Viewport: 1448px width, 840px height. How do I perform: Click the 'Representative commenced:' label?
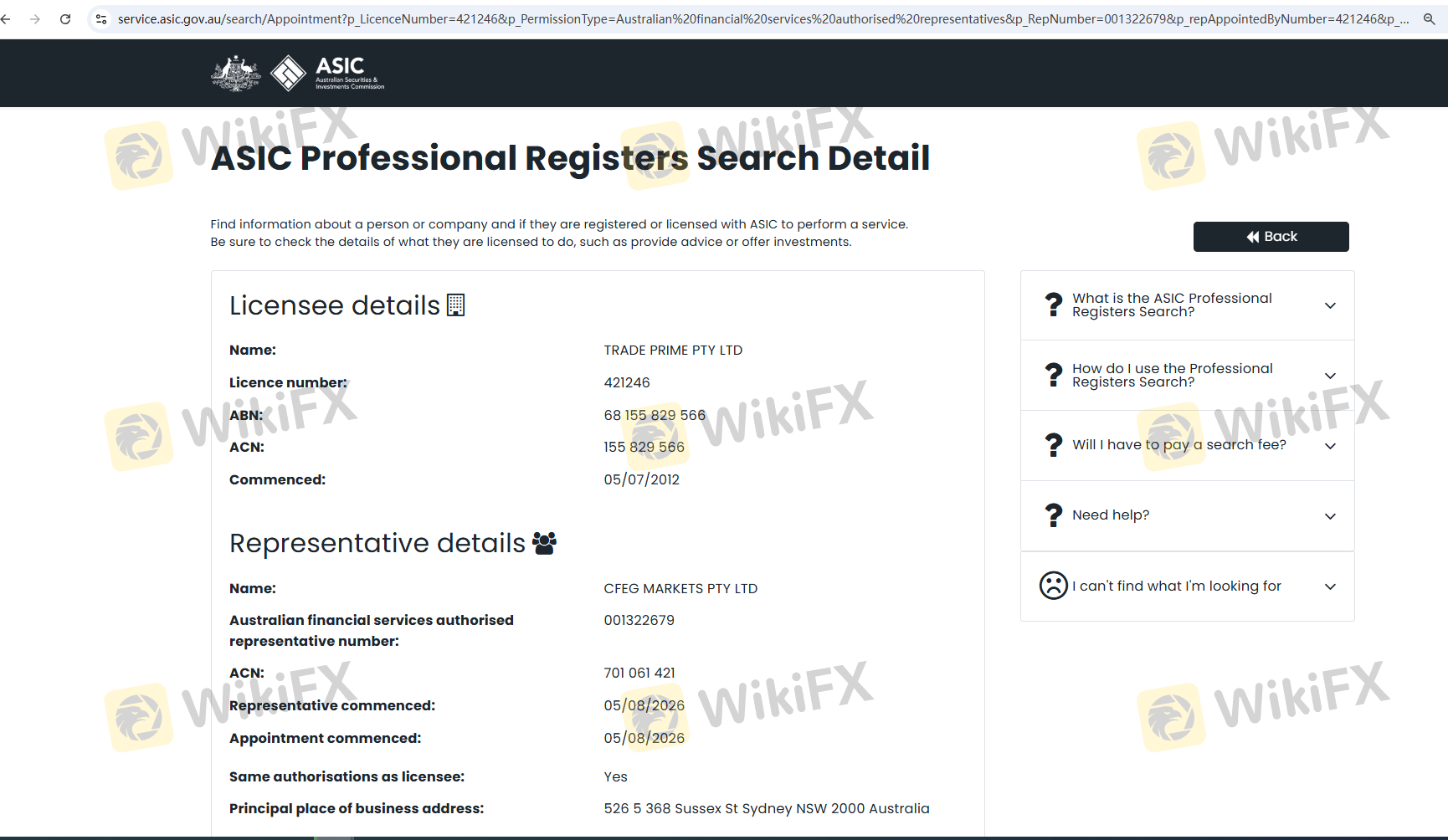(x=332, y=705)
